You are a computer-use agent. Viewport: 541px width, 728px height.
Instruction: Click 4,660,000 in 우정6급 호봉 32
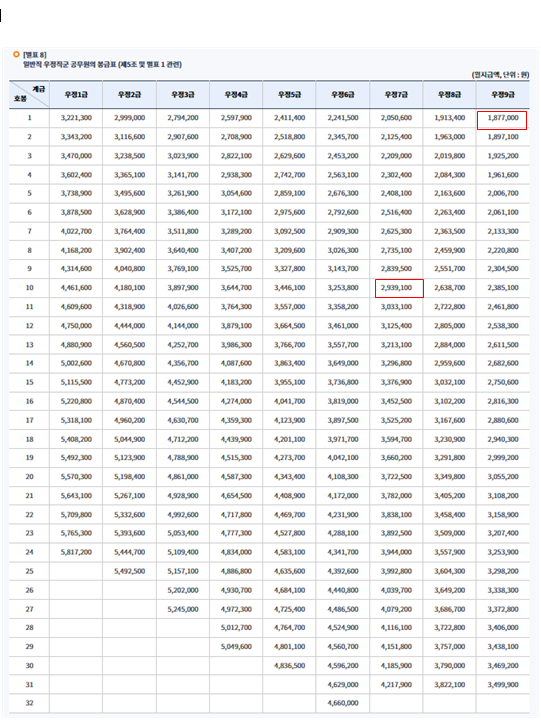pyautogui.click(x=343, y=703)
